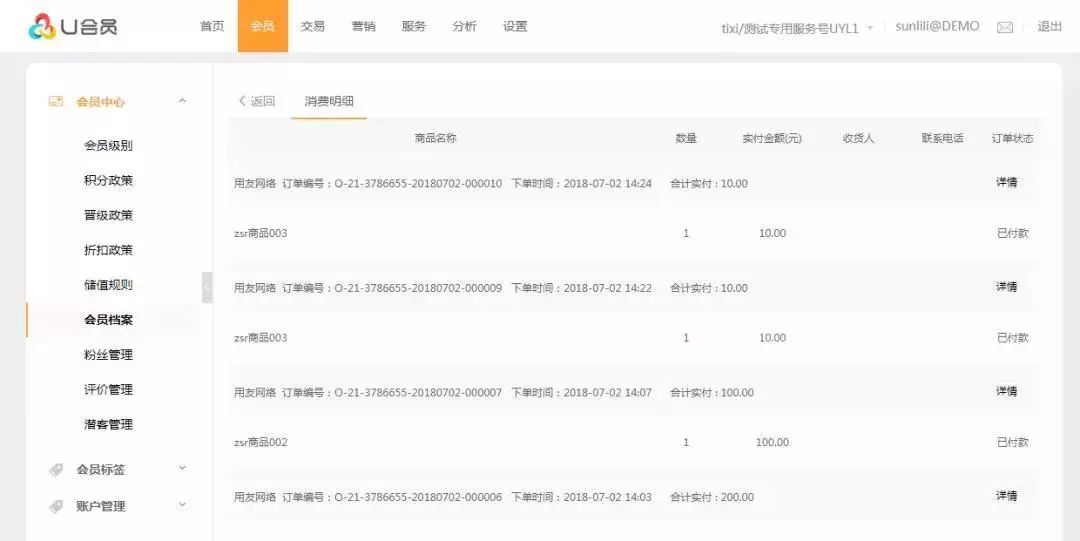Open 潜客管理 in sidebar
The height and width of the screenshot is (541, 1080).
108,425
